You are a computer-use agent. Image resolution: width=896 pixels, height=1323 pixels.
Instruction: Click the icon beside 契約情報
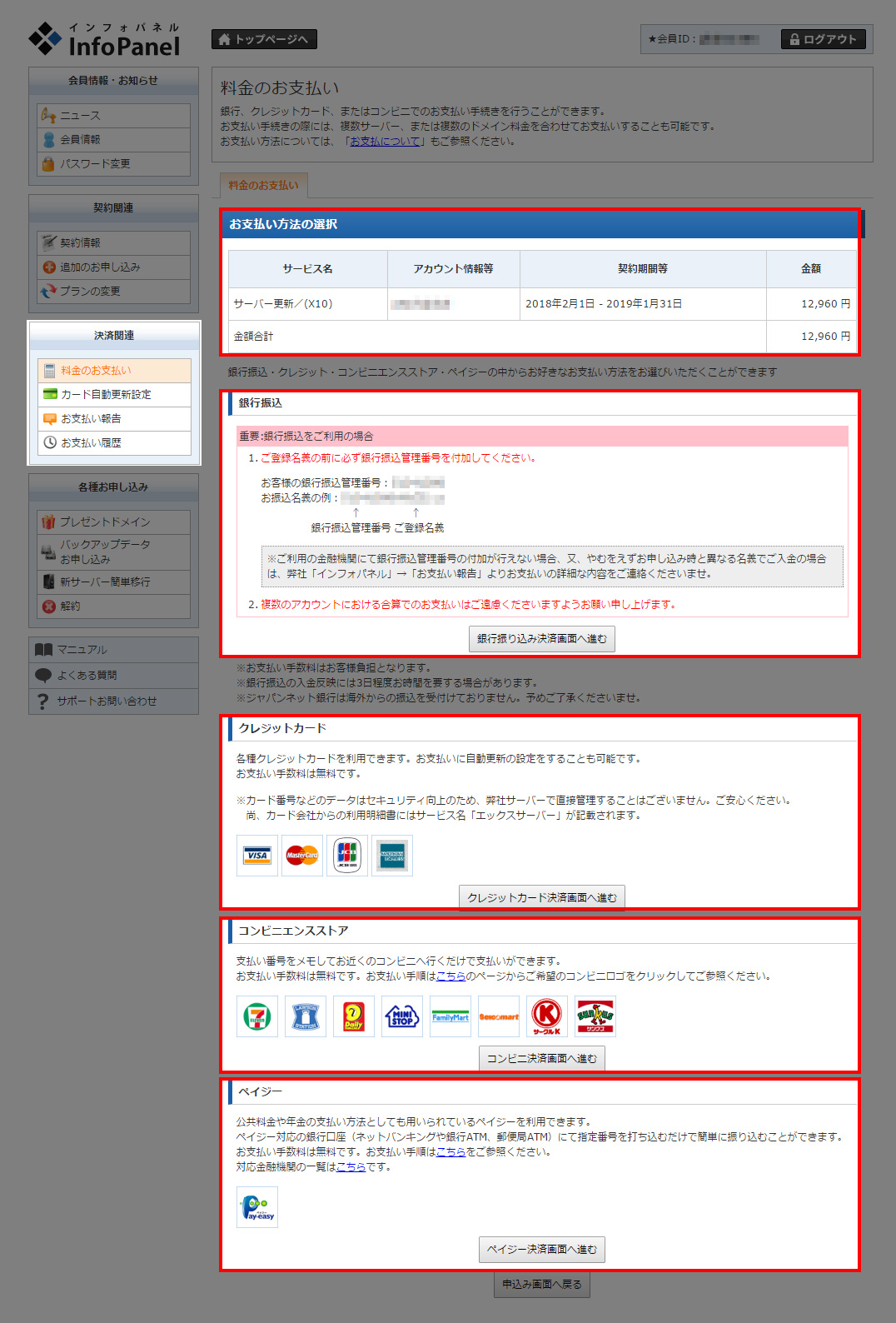pyautogui.click(x=48, y=242)
